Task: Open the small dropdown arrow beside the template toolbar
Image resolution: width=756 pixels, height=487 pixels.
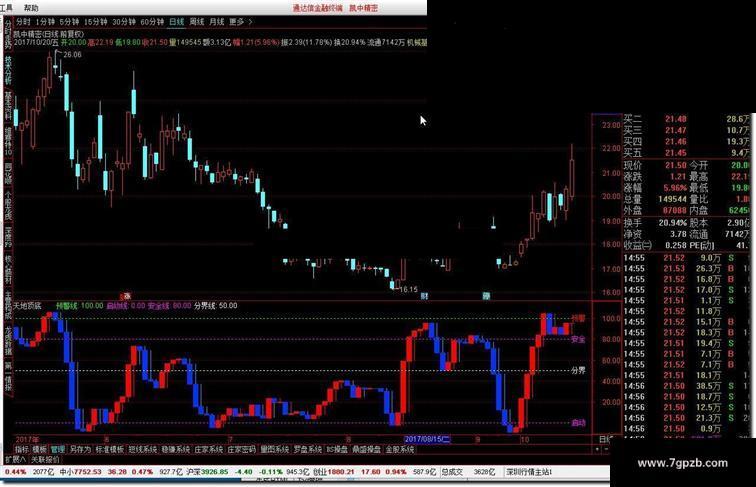Action: coord(597,449)
